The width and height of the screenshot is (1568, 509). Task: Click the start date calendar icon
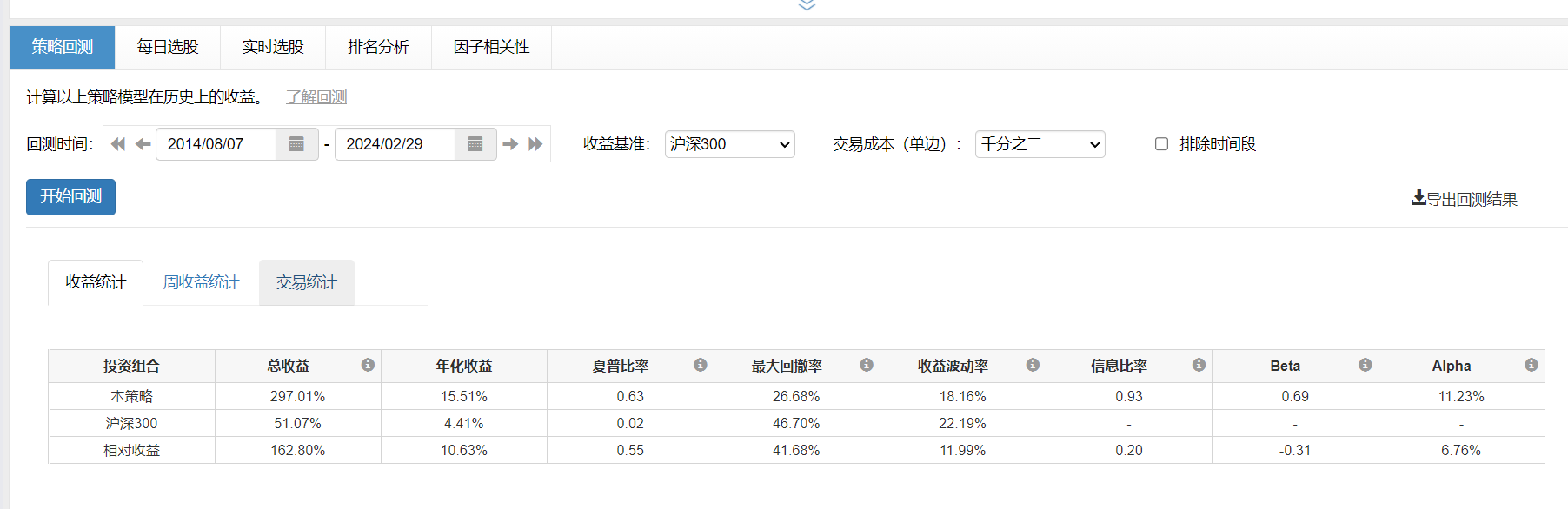[x=296, y=144]
